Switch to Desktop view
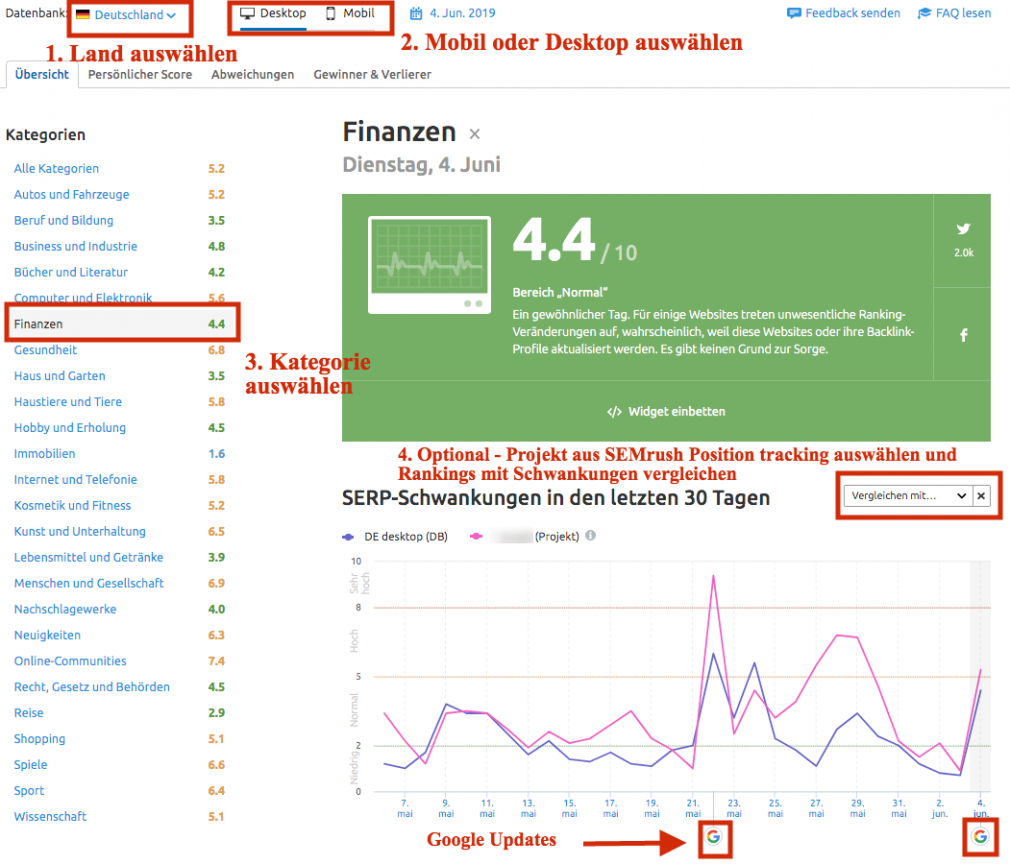 point(273,13)
